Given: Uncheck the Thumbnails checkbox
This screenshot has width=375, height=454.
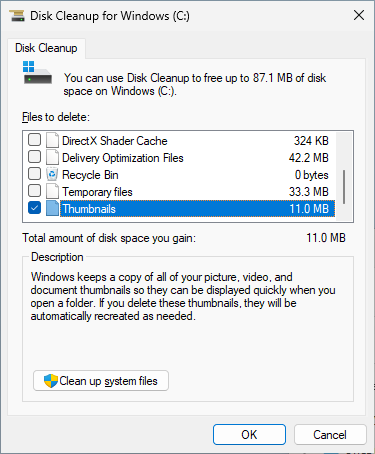Looking at the screenshot, I should point(34,208).
